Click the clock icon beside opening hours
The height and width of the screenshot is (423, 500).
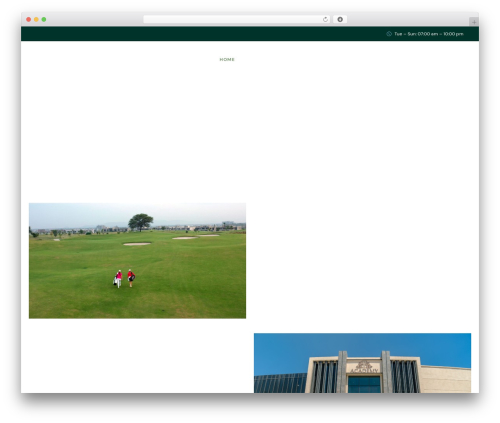tap(389, 34)
